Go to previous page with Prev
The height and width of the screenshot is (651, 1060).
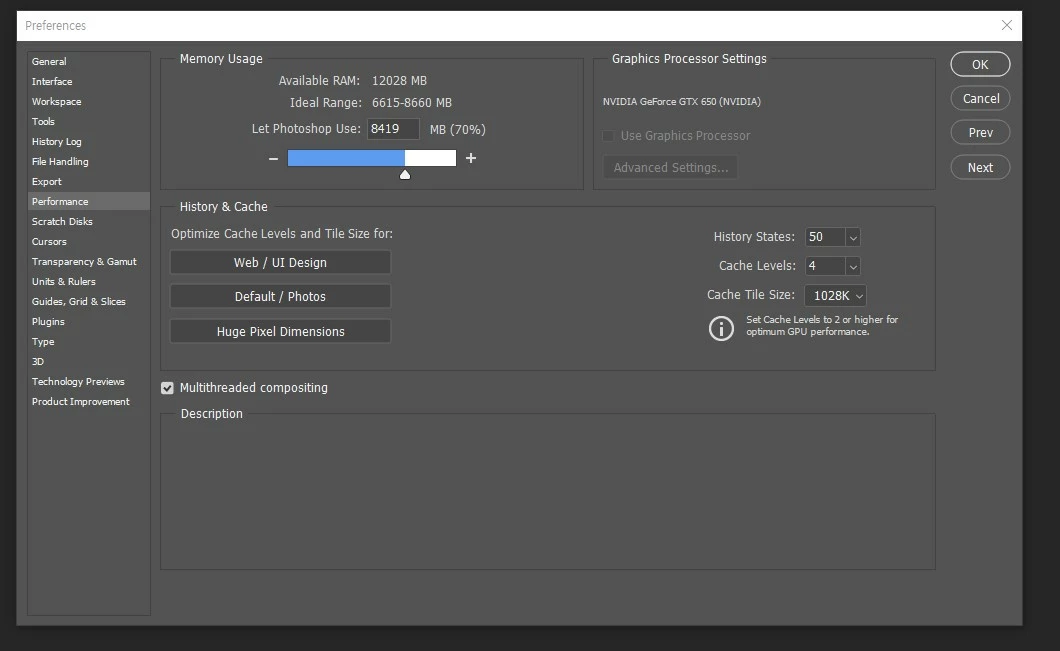980,132
